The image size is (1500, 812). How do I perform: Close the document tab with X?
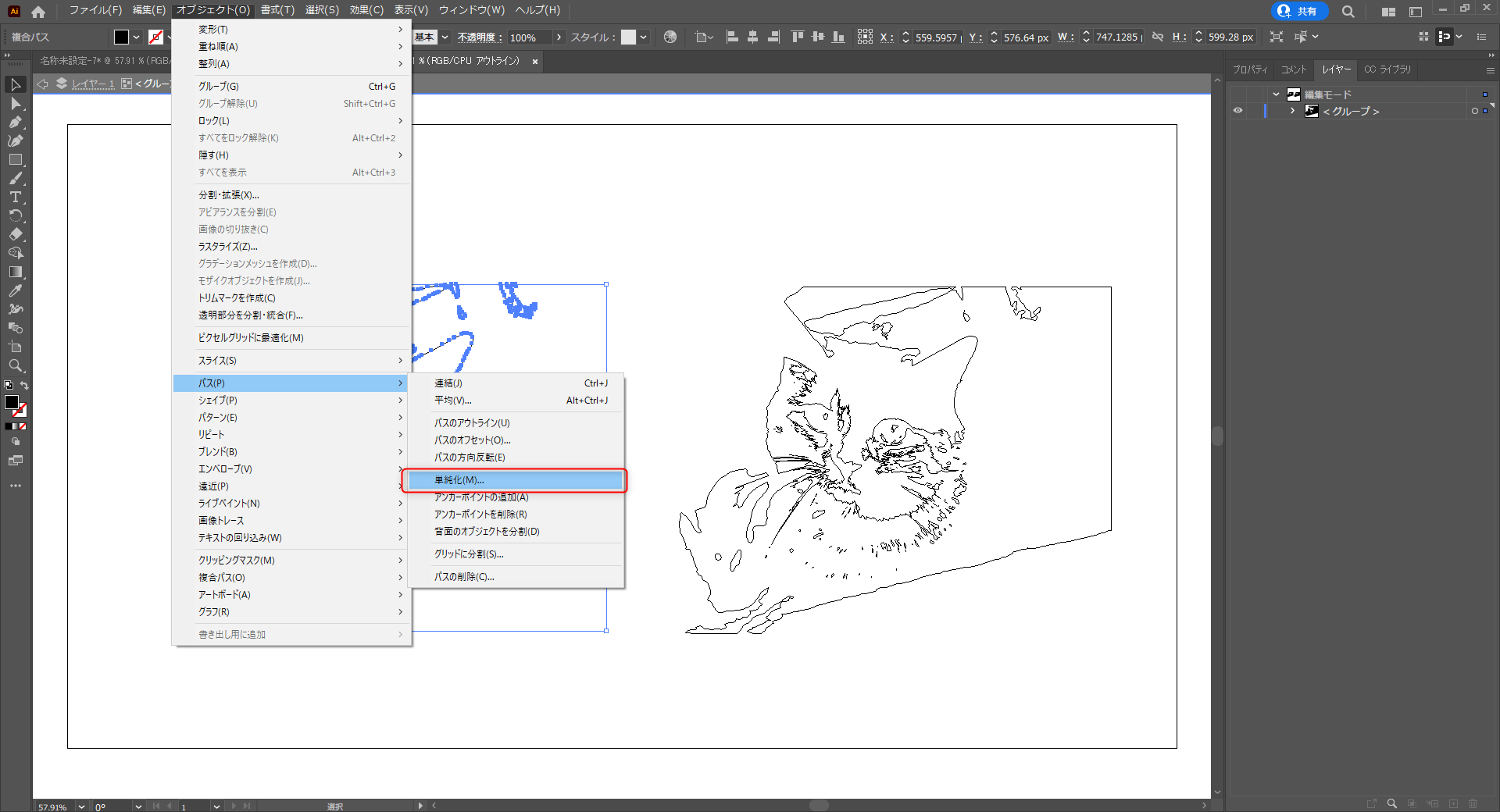coord(535,61)
